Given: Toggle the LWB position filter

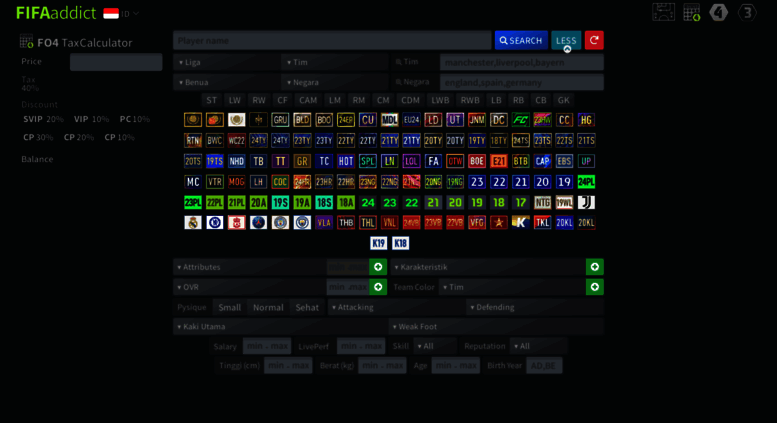Looking at the screenshot, I should pyautogui.click(x=440, y=100).
